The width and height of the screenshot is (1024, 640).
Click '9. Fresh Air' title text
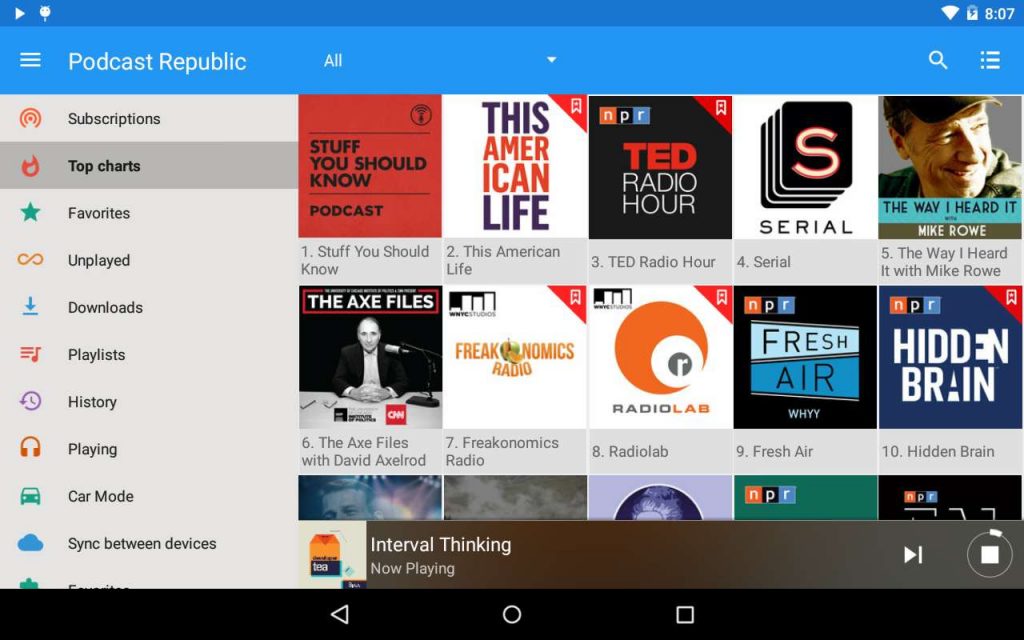(x=775, y=451)
